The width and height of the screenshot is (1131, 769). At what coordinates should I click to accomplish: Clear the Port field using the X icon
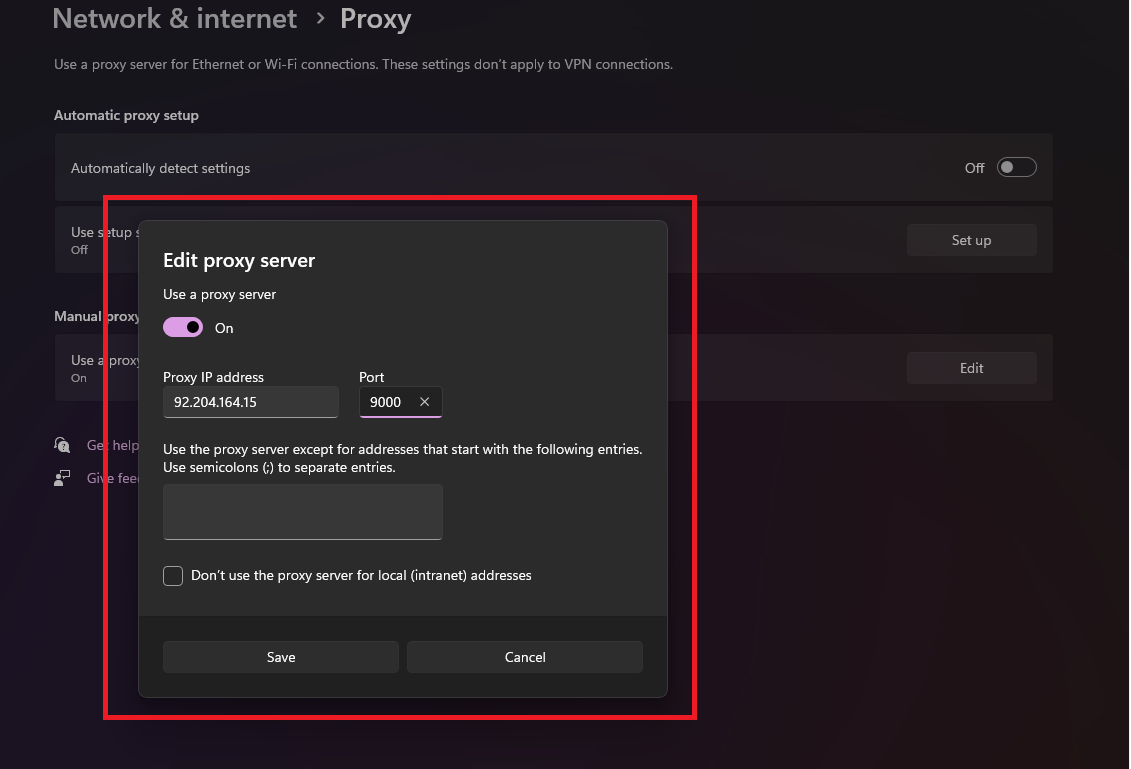(424, 401)
